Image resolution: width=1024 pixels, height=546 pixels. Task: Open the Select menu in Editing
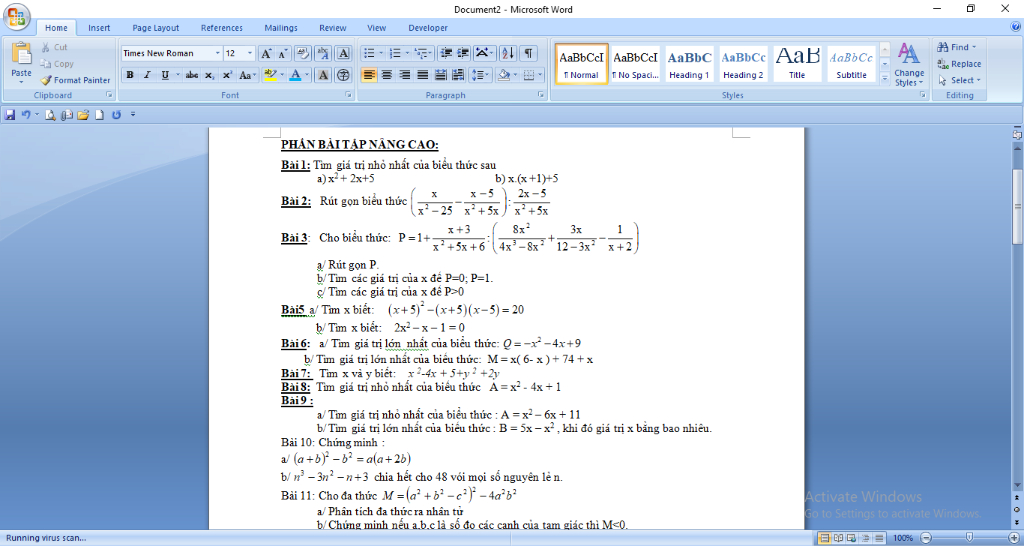click(x=959, y=80)
